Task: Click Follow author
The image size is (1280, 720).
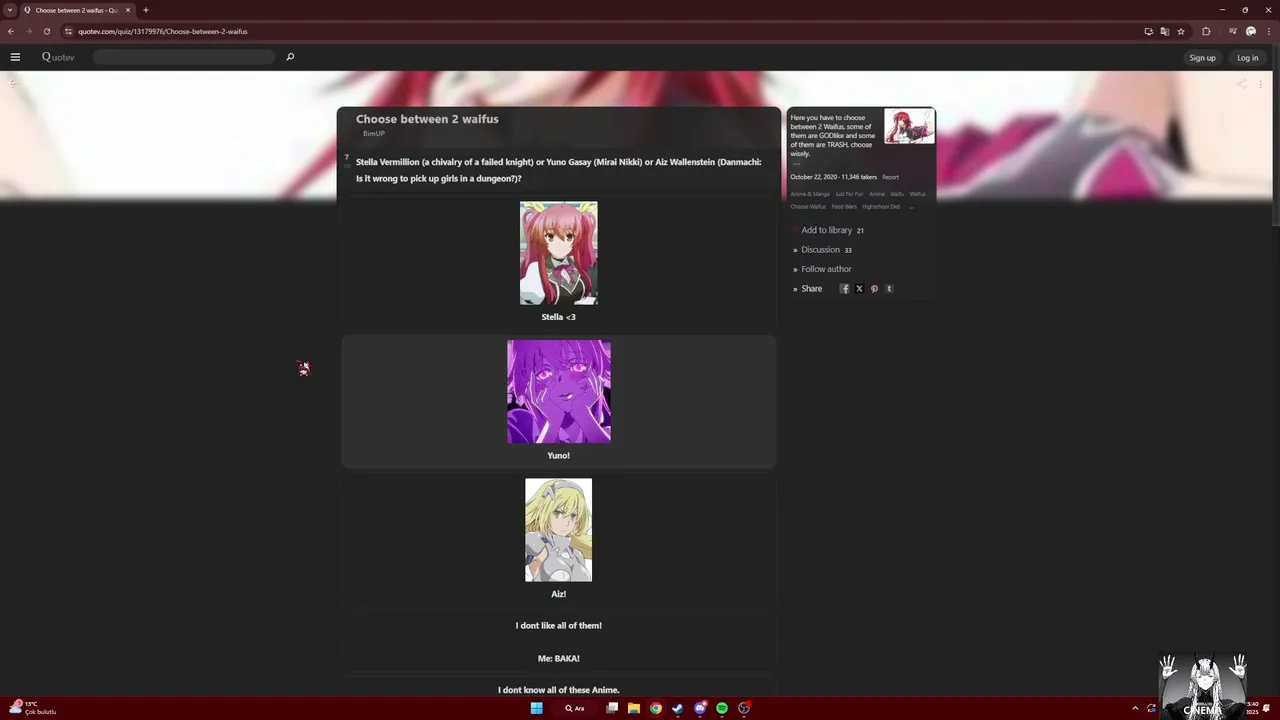Action: click(826, 269)
